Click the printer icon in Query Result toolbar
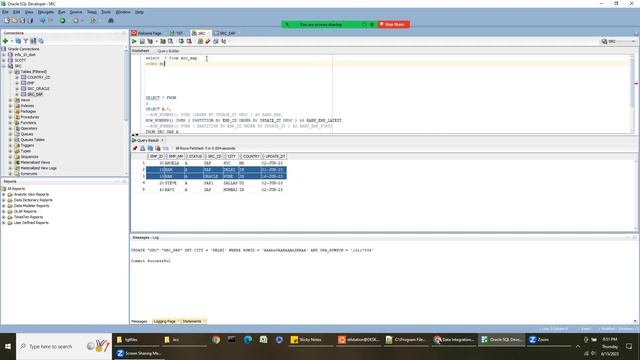Image resolution: width=640 pixels, height=360 pixels. (x=142, y=148)
